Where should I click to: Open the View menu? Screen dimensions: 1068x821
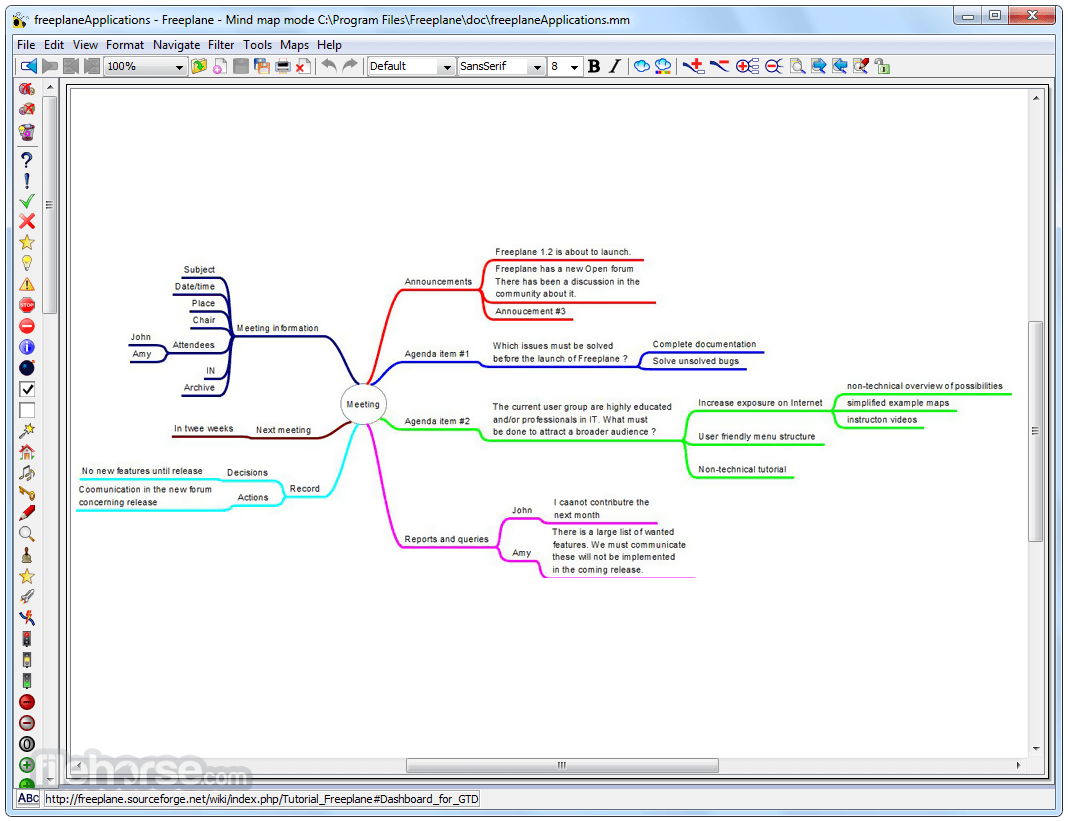(x=85, y=45)
